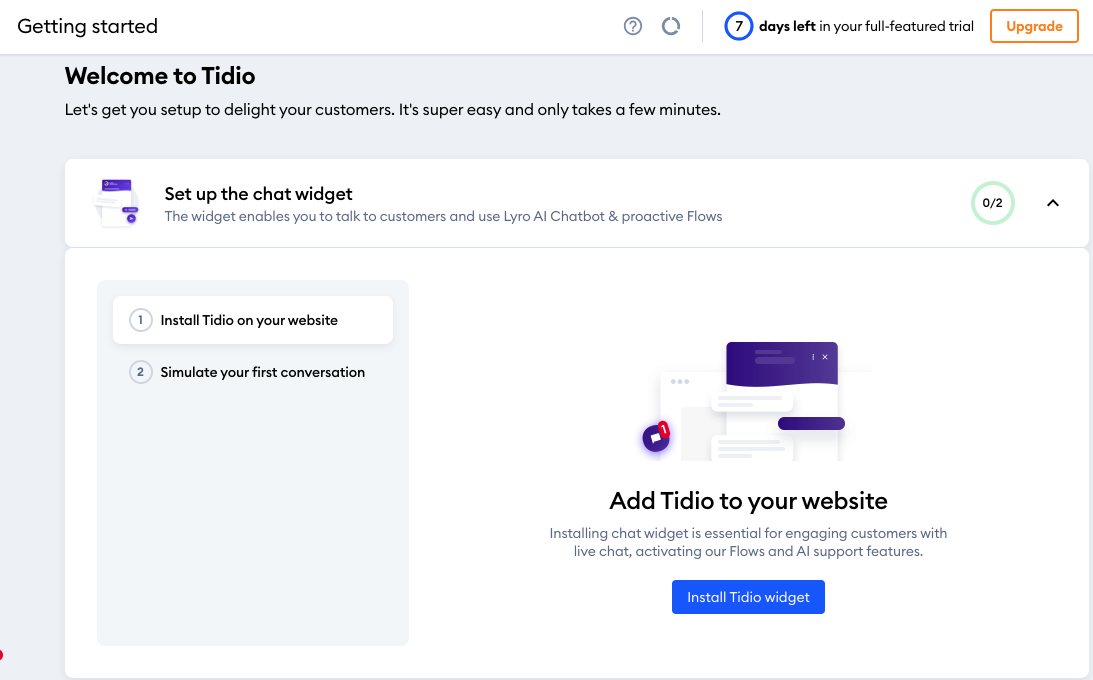Click the help question mark icon
The height and width of the screenshot is (680, 1093).
point(632,27)
